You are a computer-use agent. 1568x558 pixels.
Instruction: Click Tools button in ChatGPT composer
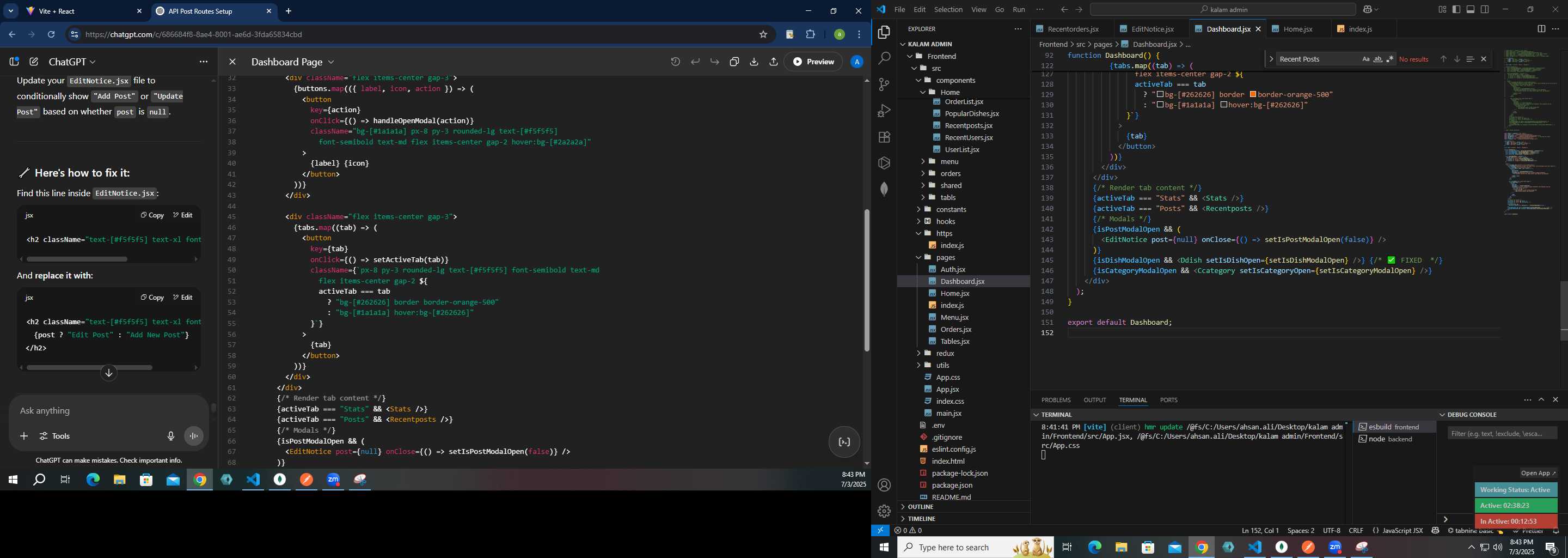[55, 436]
